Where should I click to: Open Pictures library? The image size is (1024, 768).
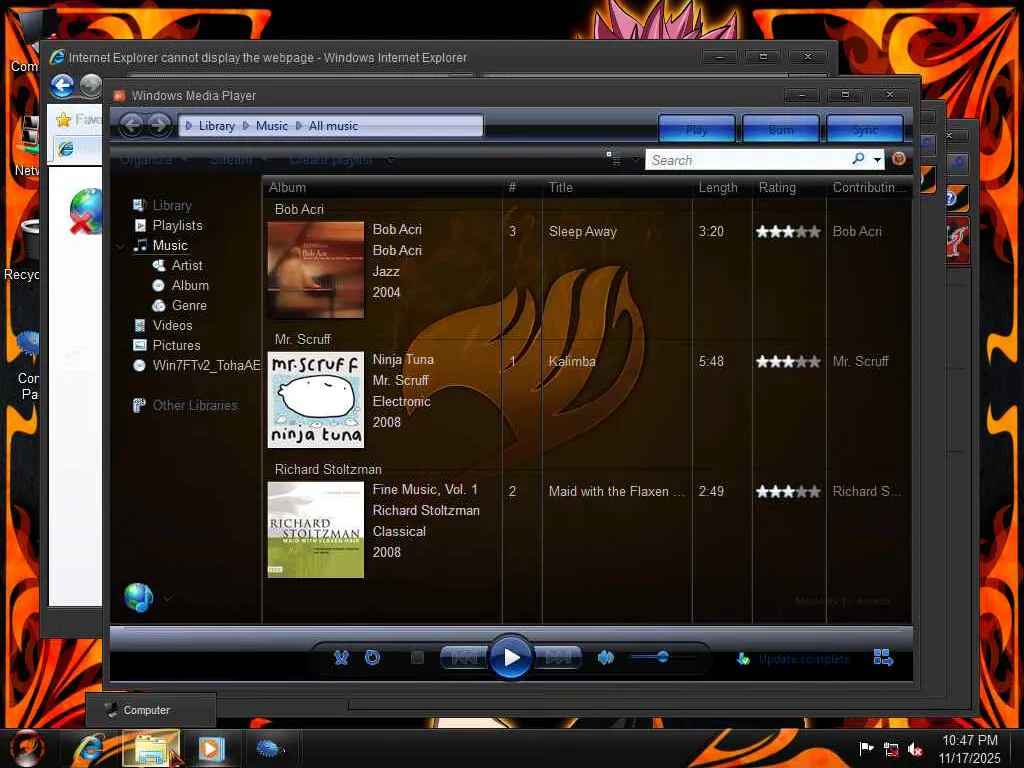(176, 345)
